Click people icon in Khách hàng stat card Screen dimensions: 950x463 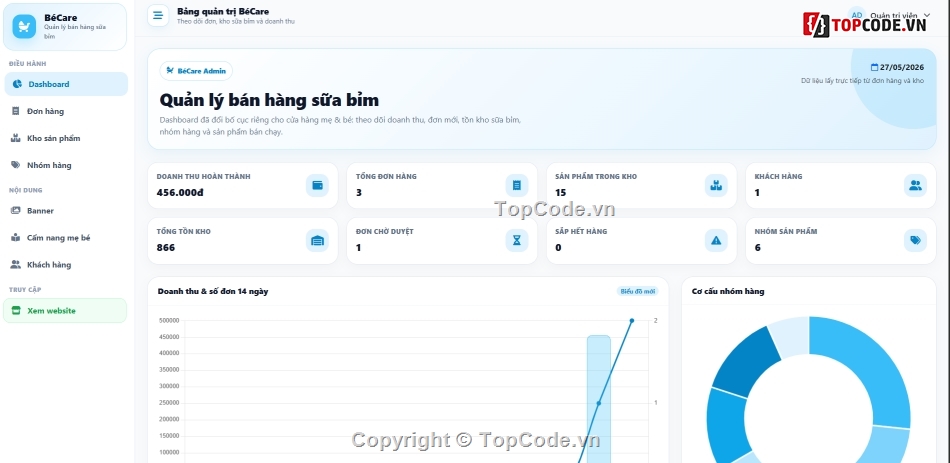915,185
